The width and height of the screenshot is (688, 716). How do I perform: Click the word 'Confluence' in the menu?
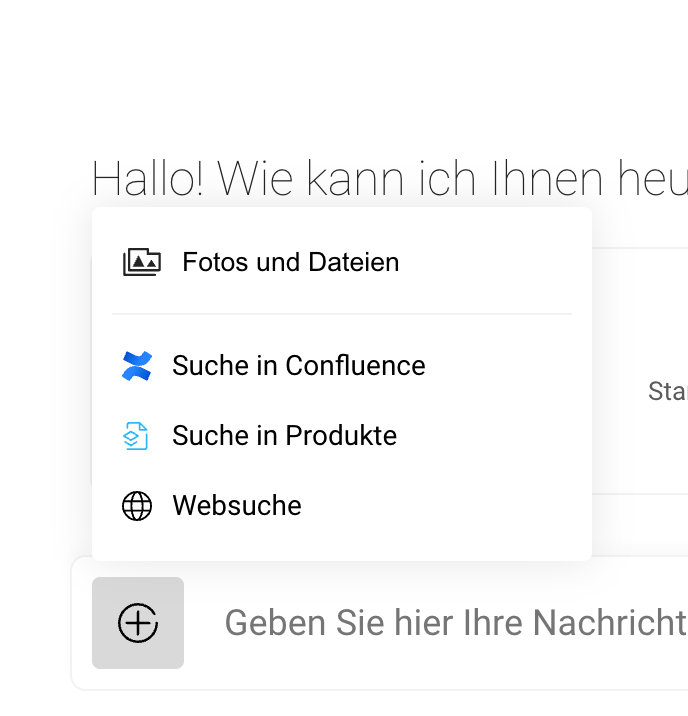click(355, 366)
